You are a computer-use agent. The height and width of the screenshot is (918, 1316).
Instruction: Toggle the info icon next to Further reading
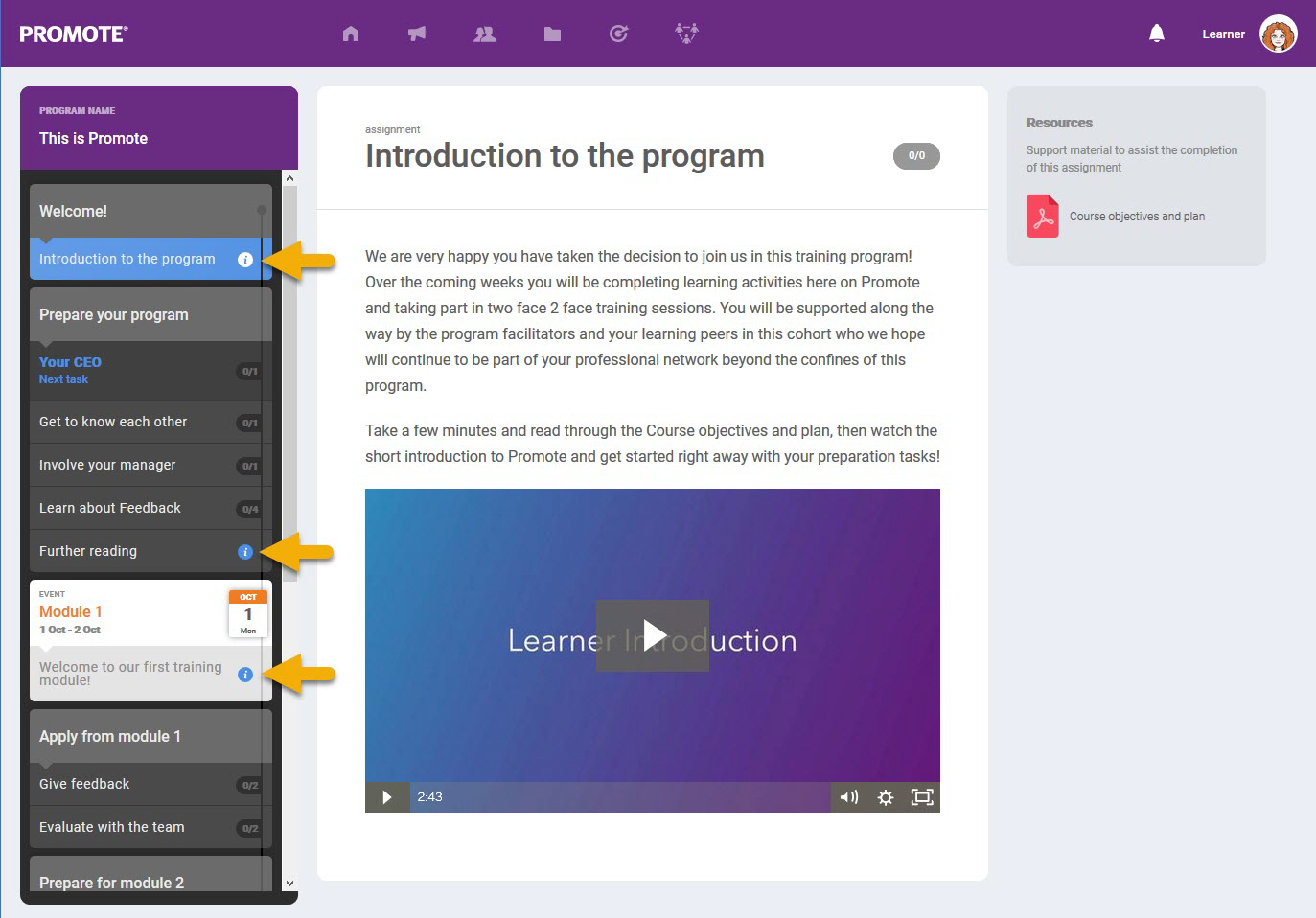coord(247,551)
